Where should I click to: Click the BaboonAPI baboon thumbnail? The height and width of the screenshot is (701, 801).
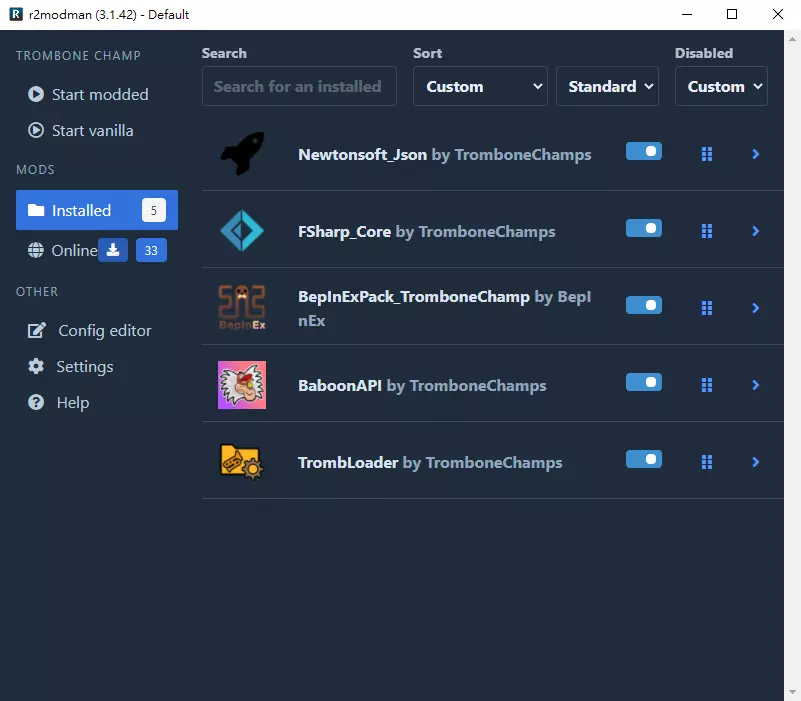pos(242,385)
